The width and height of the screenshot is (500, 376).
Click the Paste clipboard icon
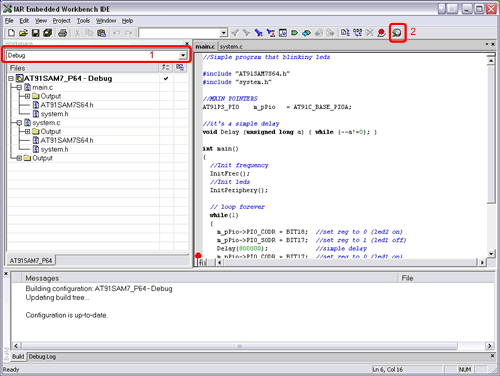tap(102, 33)
